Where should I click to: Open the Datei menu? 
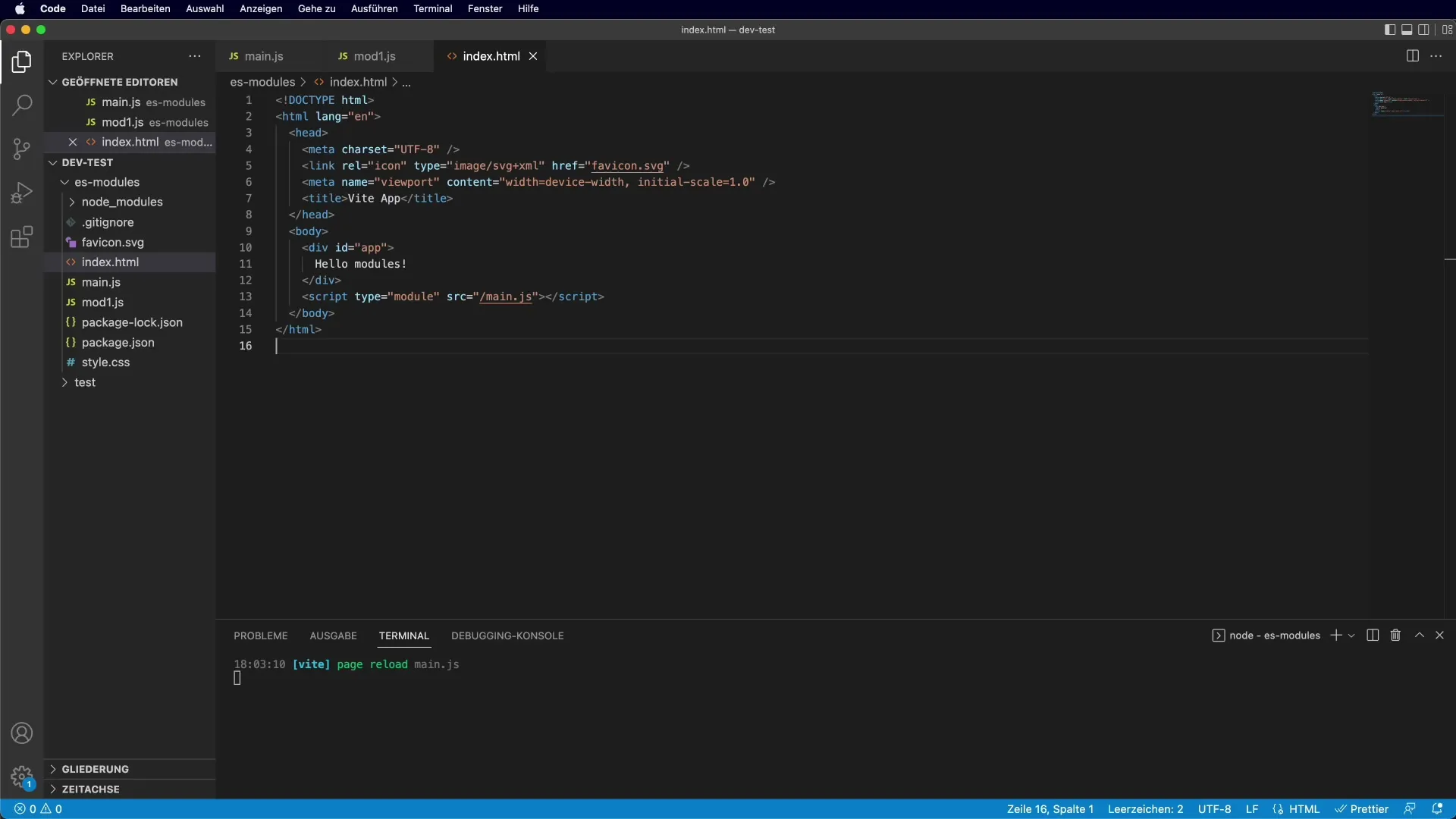[93, 8]
